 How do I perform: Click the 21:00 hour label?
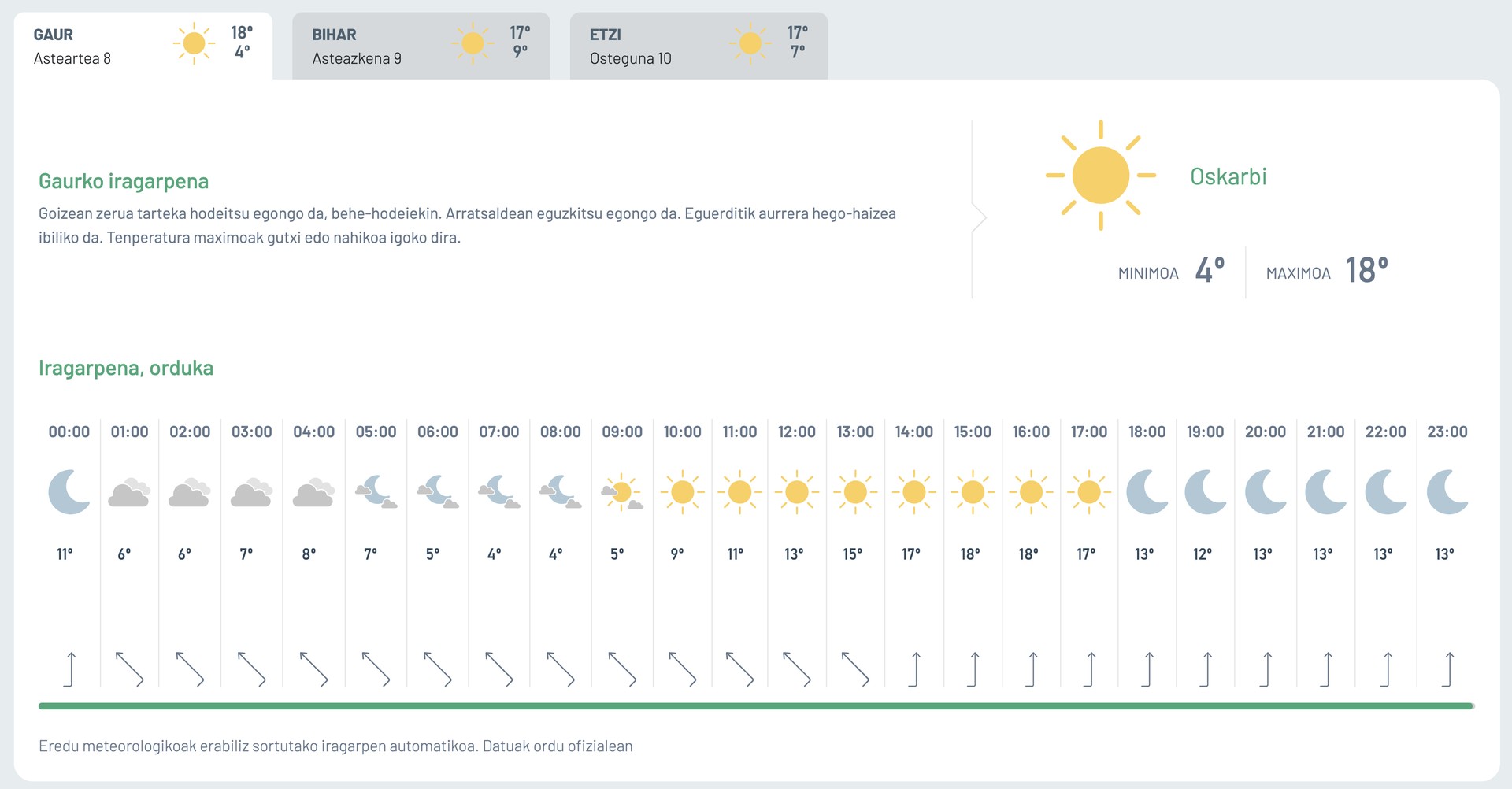point(1326,432)
